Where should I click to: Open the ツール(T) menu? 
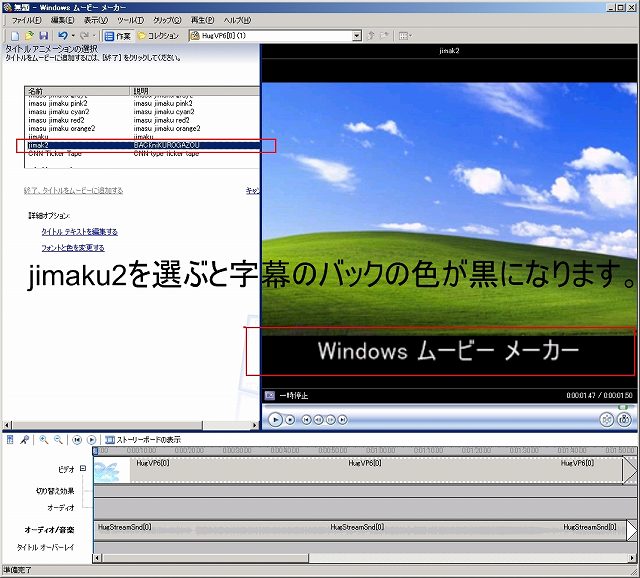[x=131, y=20]
